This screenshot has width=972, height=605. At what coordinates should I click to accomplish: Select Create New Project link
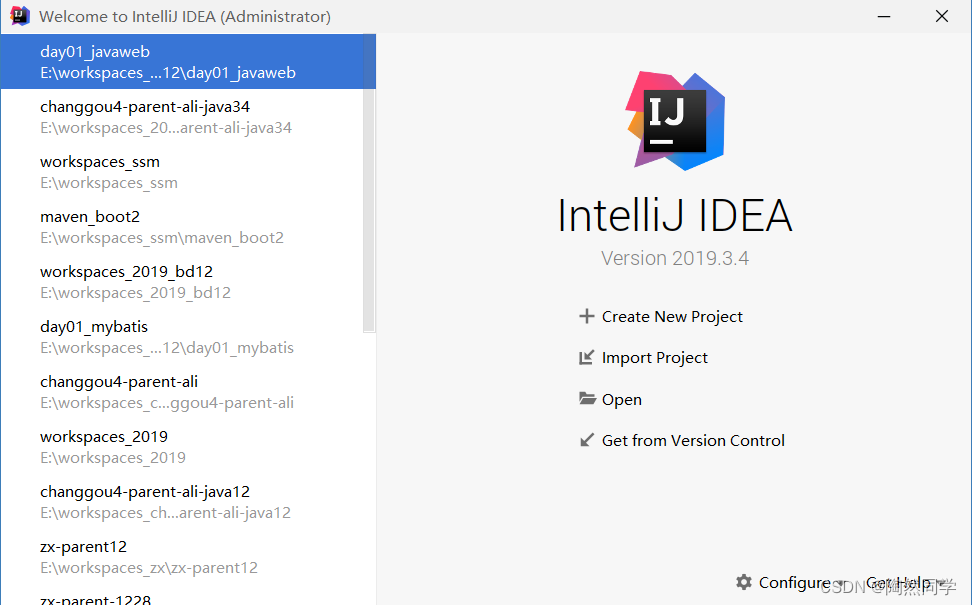coord(672,317)
